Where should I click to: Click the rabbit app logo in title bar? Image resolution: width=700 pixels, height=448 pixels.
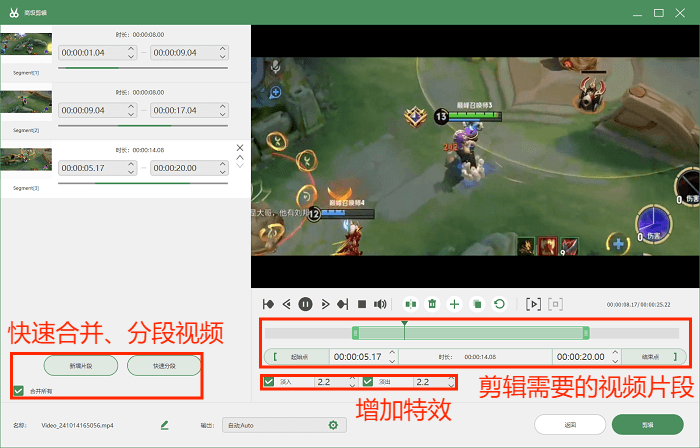pyautogui.click(x=14, y=12)
